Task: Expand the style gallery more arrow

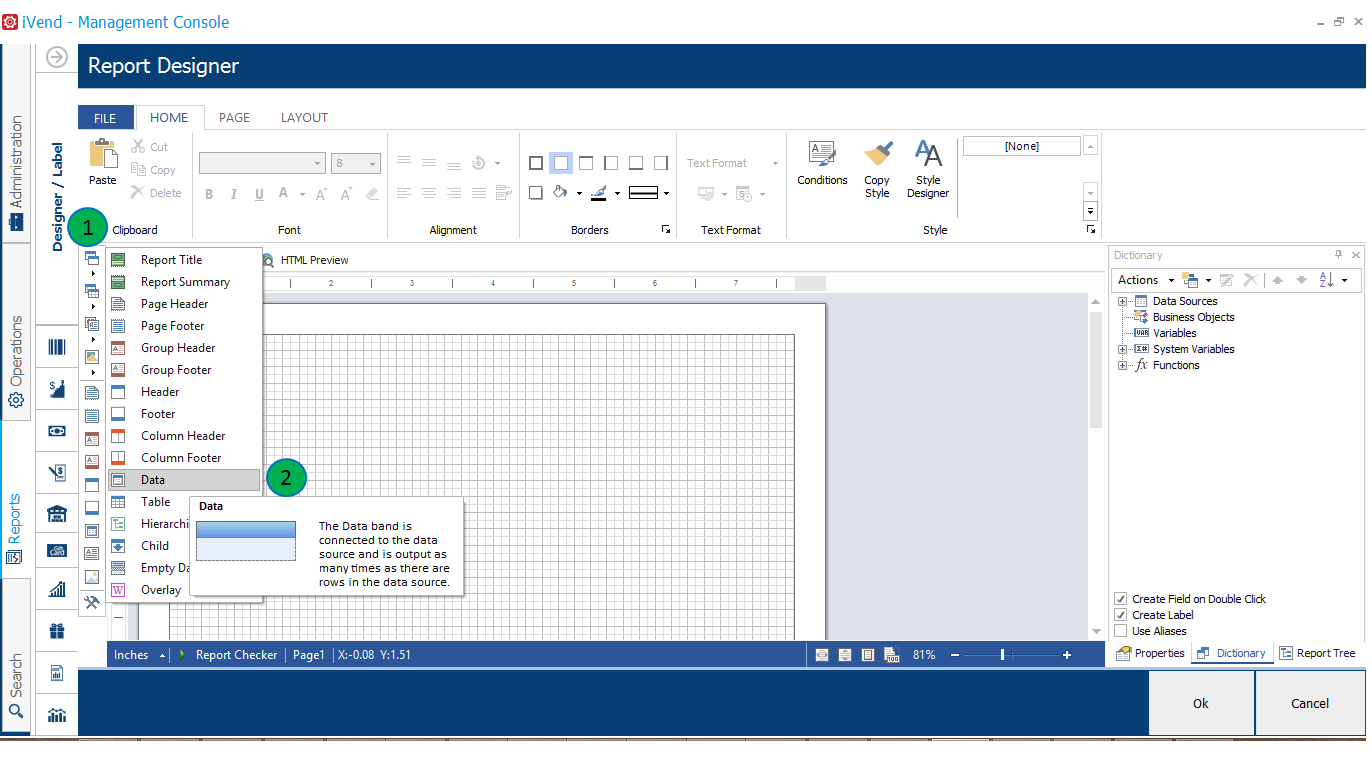Action: point(1091,211)
